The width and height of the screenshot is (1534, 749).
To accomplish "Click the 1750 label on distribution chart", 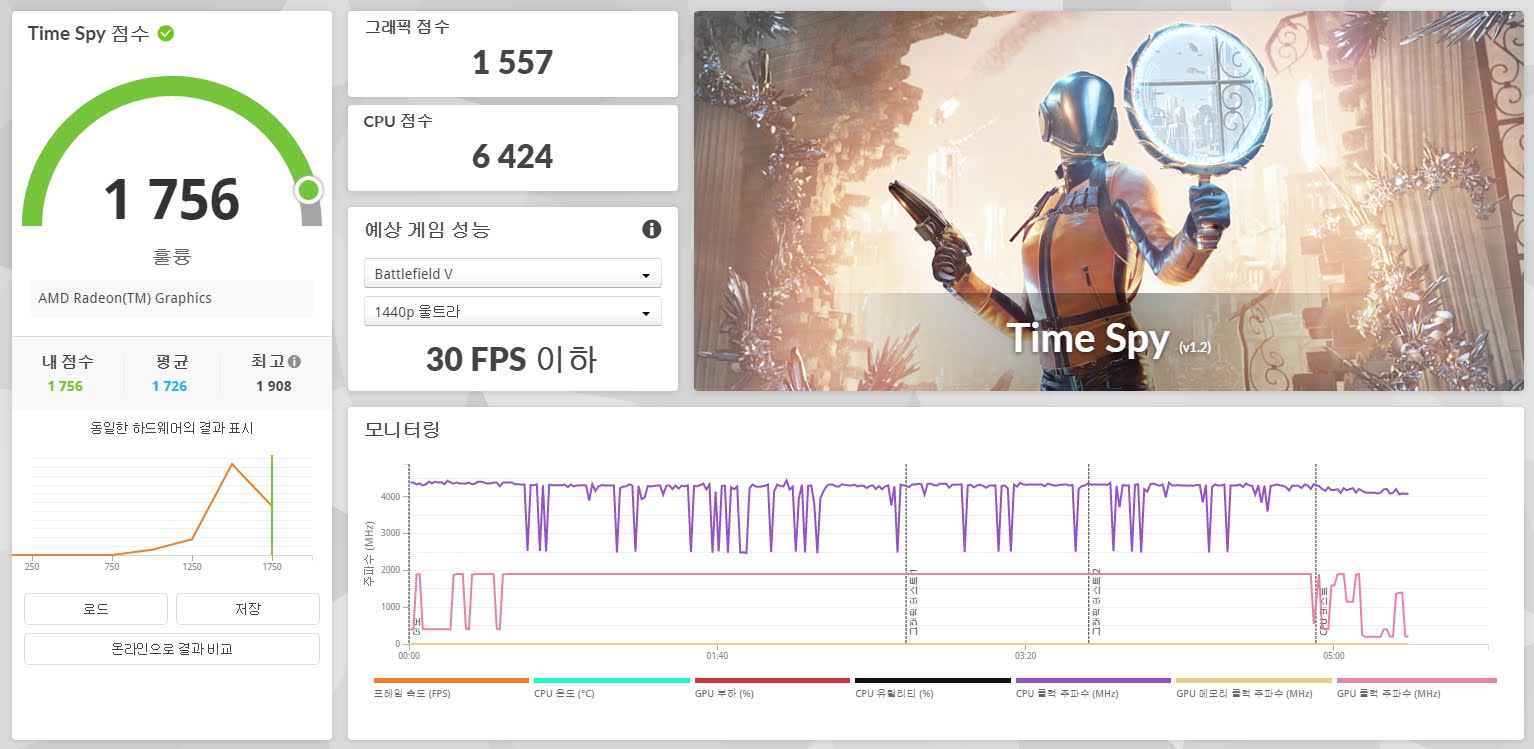I will [x=272, y=567].
